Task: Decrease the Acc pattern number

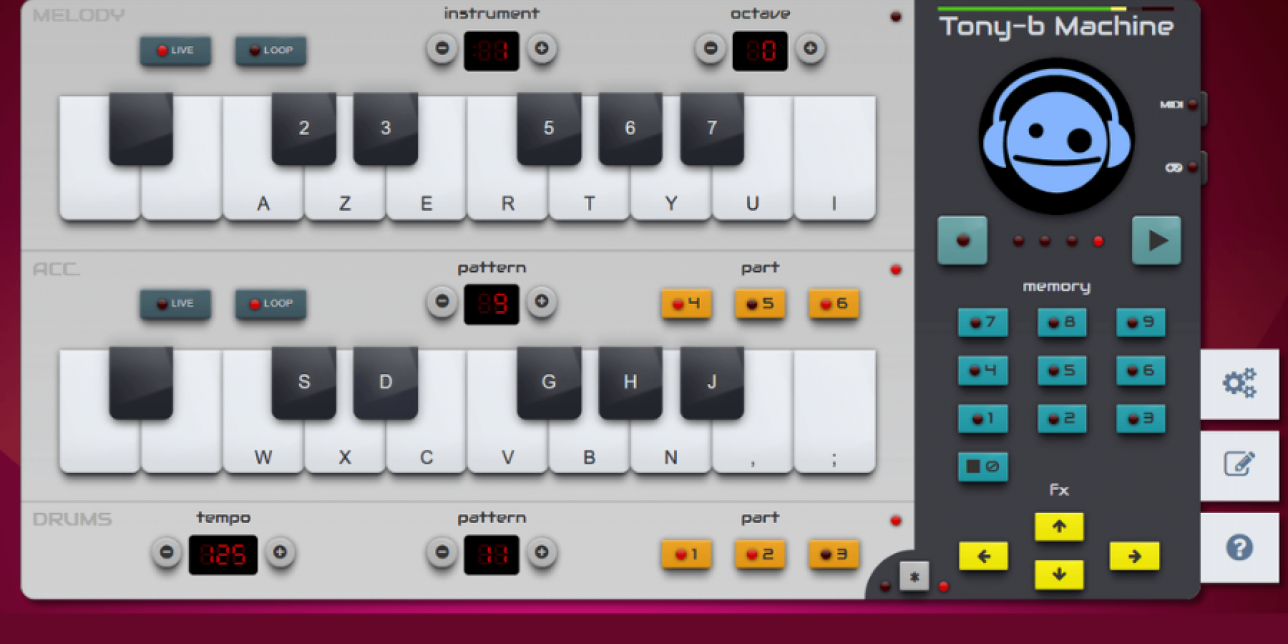Action: tap(442, 302)
